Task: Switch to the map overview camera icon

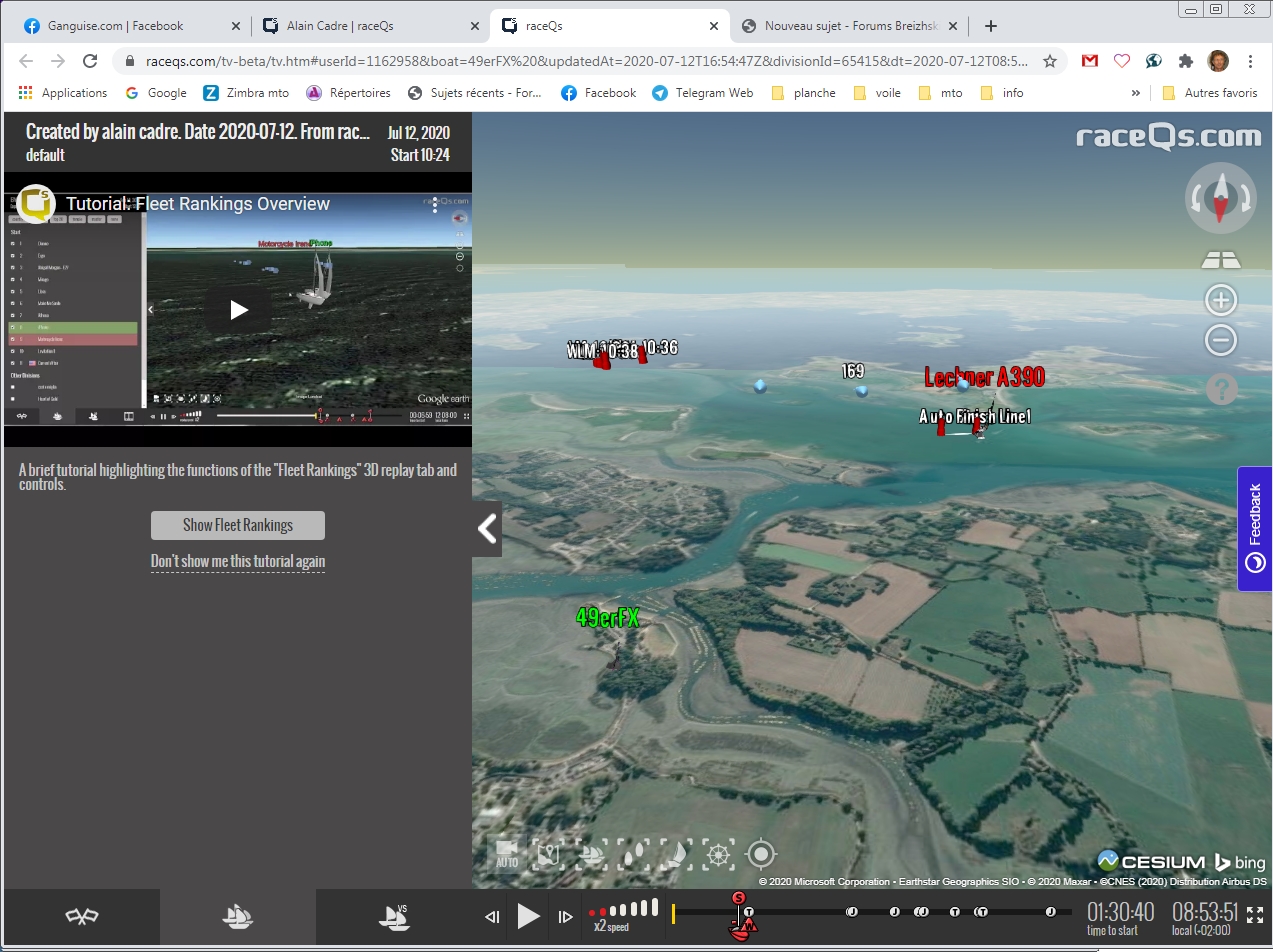Action: point(548,853)
